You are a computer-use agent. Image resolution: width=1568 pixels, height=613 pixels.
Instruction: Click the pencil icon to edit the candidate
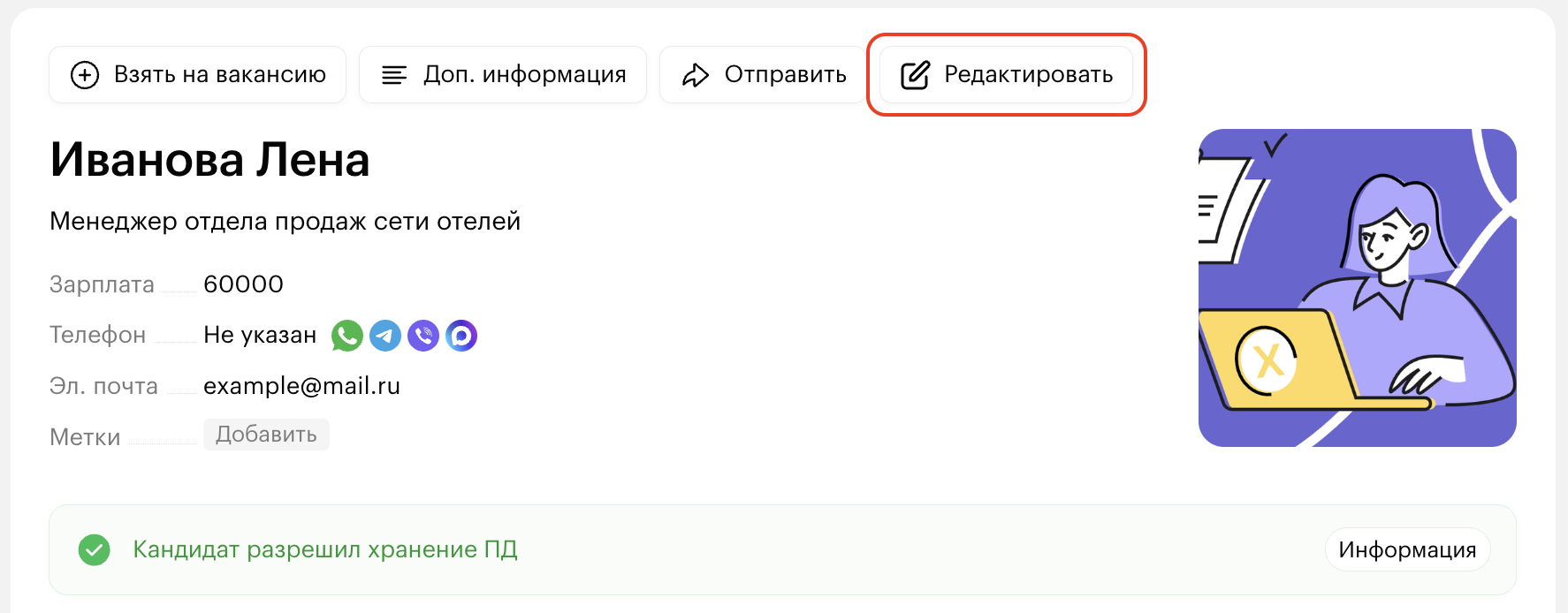[x=915, y=75]
